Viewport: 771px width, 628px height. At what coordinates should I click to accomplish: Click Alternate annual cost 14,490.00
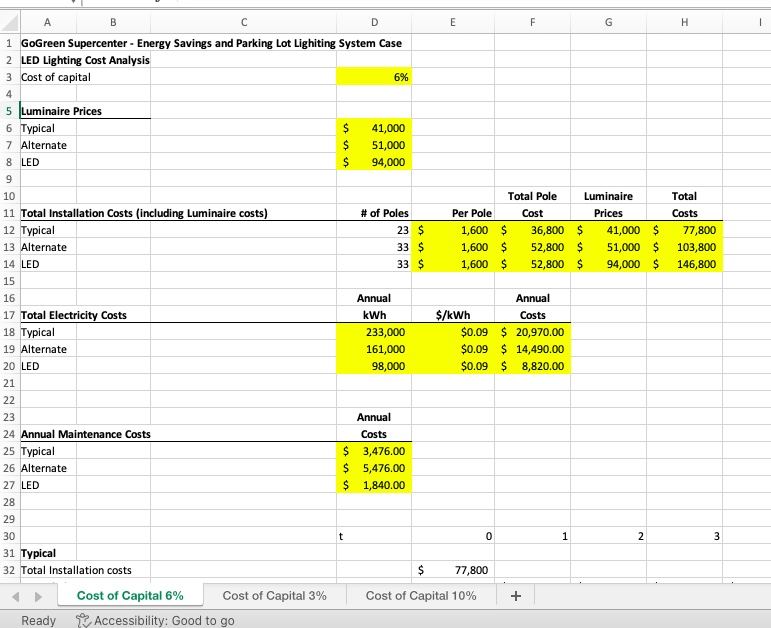(x=533, y=349)
